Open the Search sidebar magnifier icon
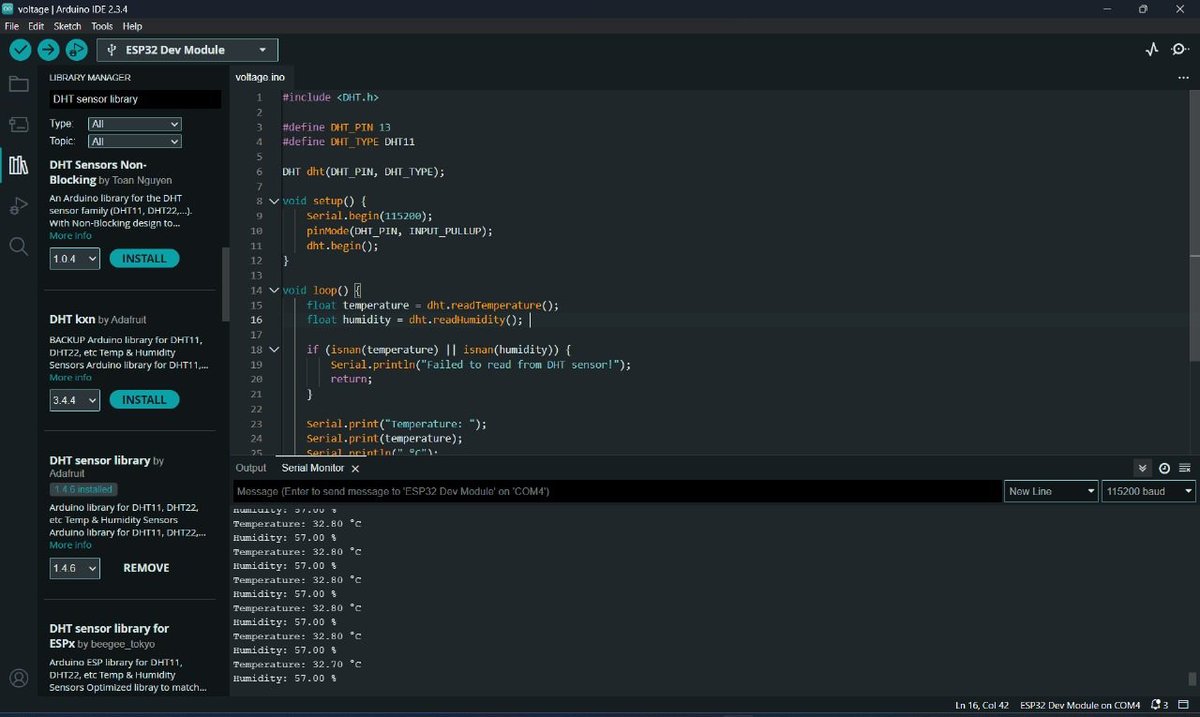Screen dimensions: 1200x717 19,246
